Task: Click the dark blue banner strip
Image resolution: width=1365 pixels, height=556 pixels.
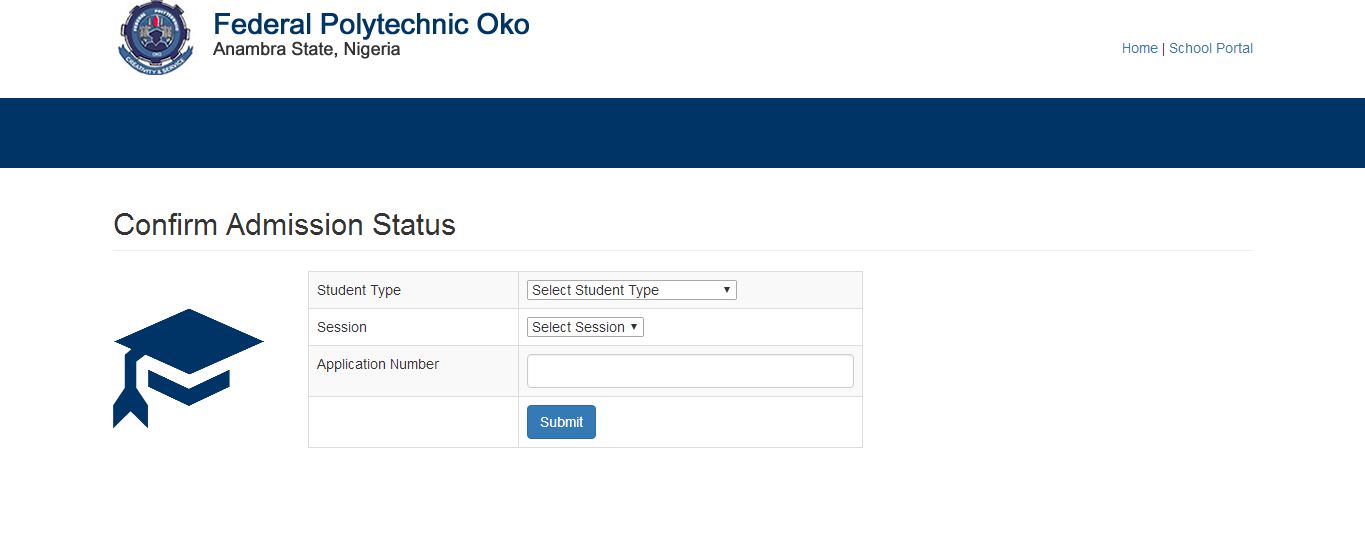Action: tap(682, 133)
